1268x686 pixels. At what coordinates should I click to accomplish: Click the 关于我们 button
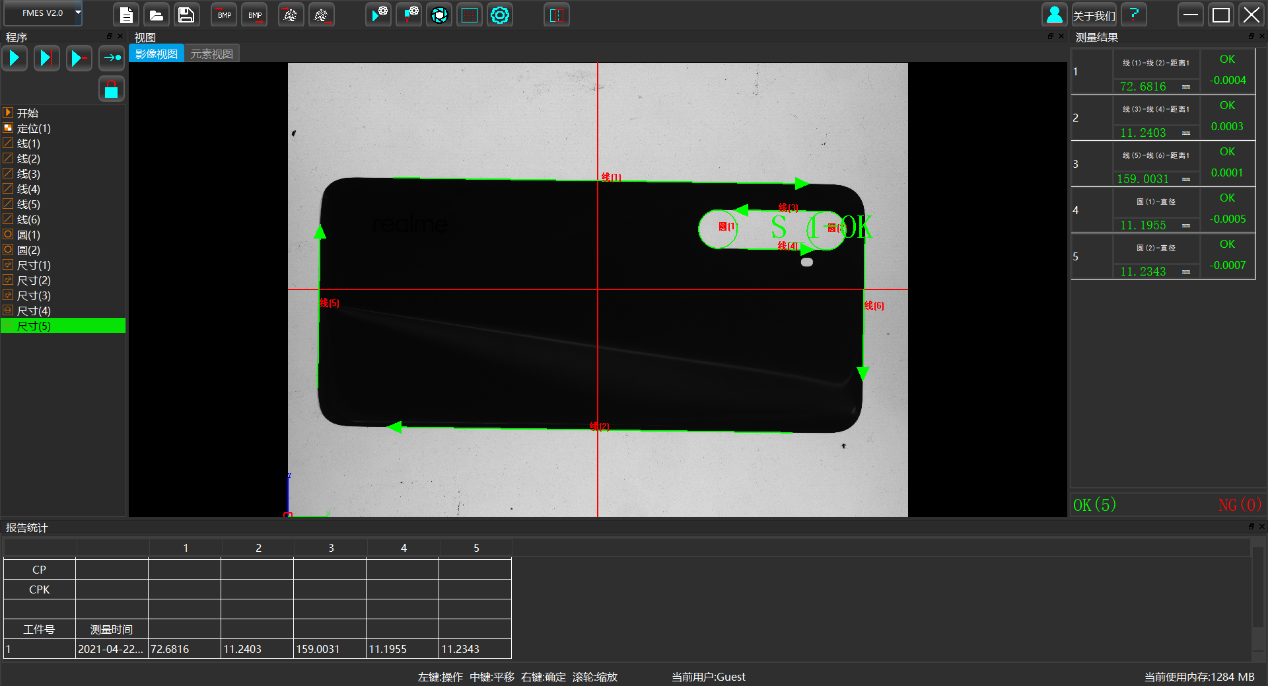(1094, 15)
